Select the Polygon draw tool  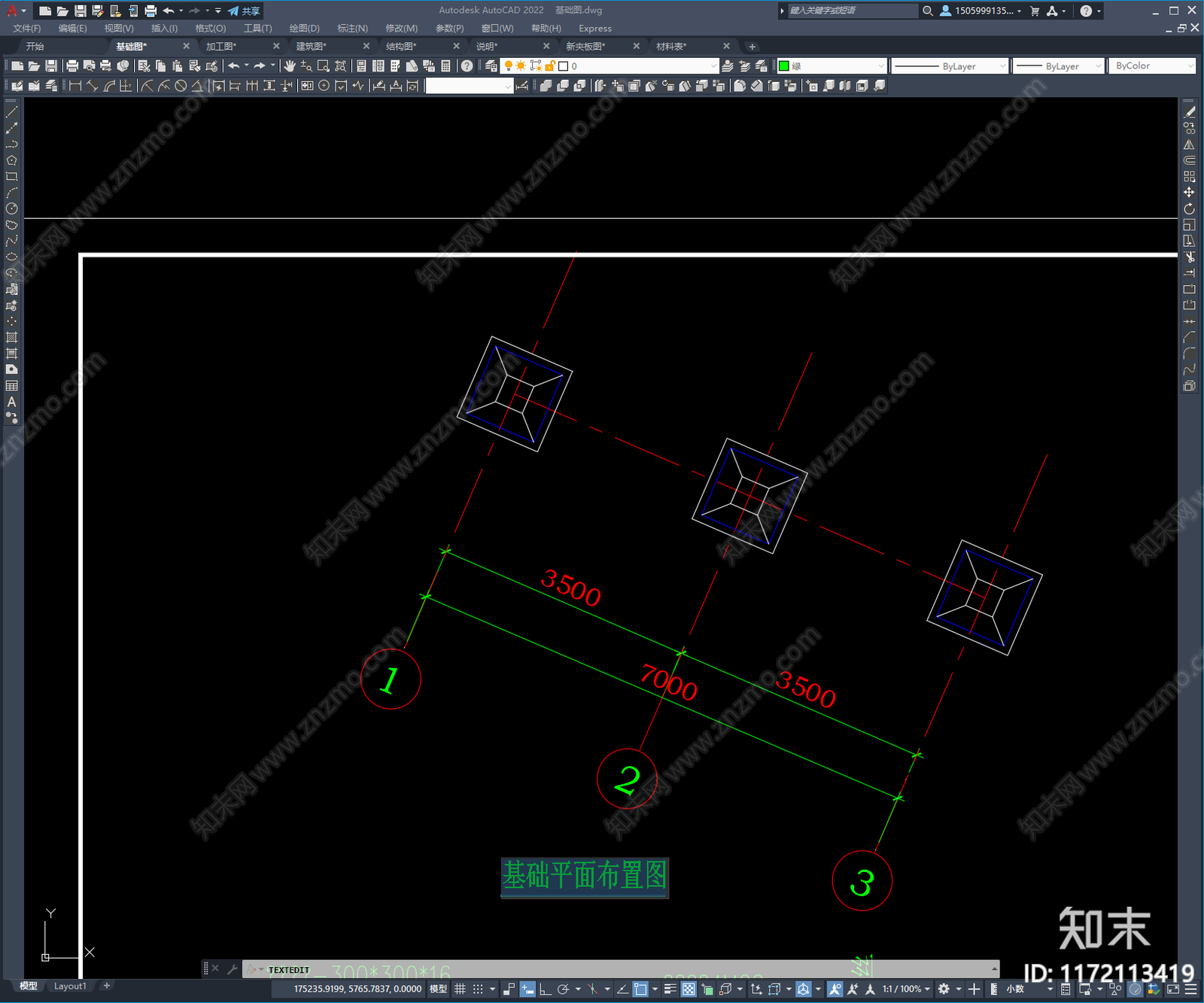pyautogui.click(x=11, y=160)
